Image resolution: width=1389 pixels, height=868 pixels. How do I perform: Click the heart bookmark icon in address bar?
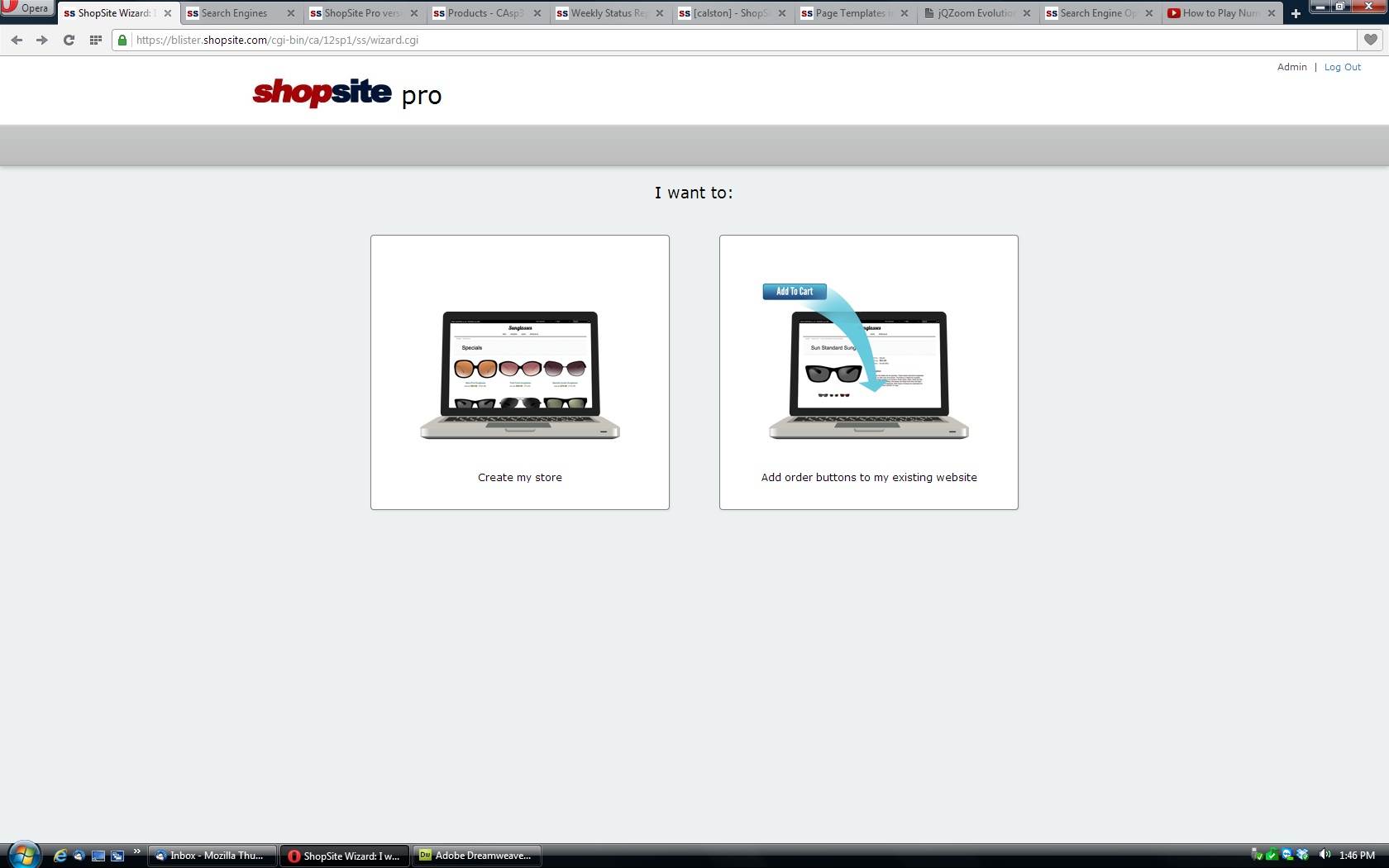(x=1370, y=40)
